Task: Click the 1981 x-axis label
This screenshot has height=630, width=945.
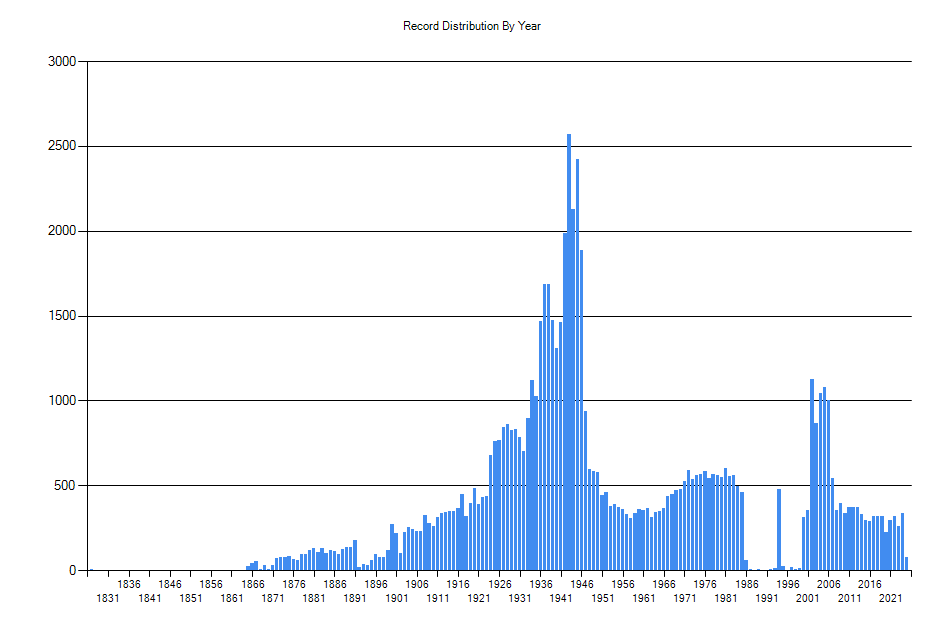Action: pyautogui.click(x=726, y=598)
